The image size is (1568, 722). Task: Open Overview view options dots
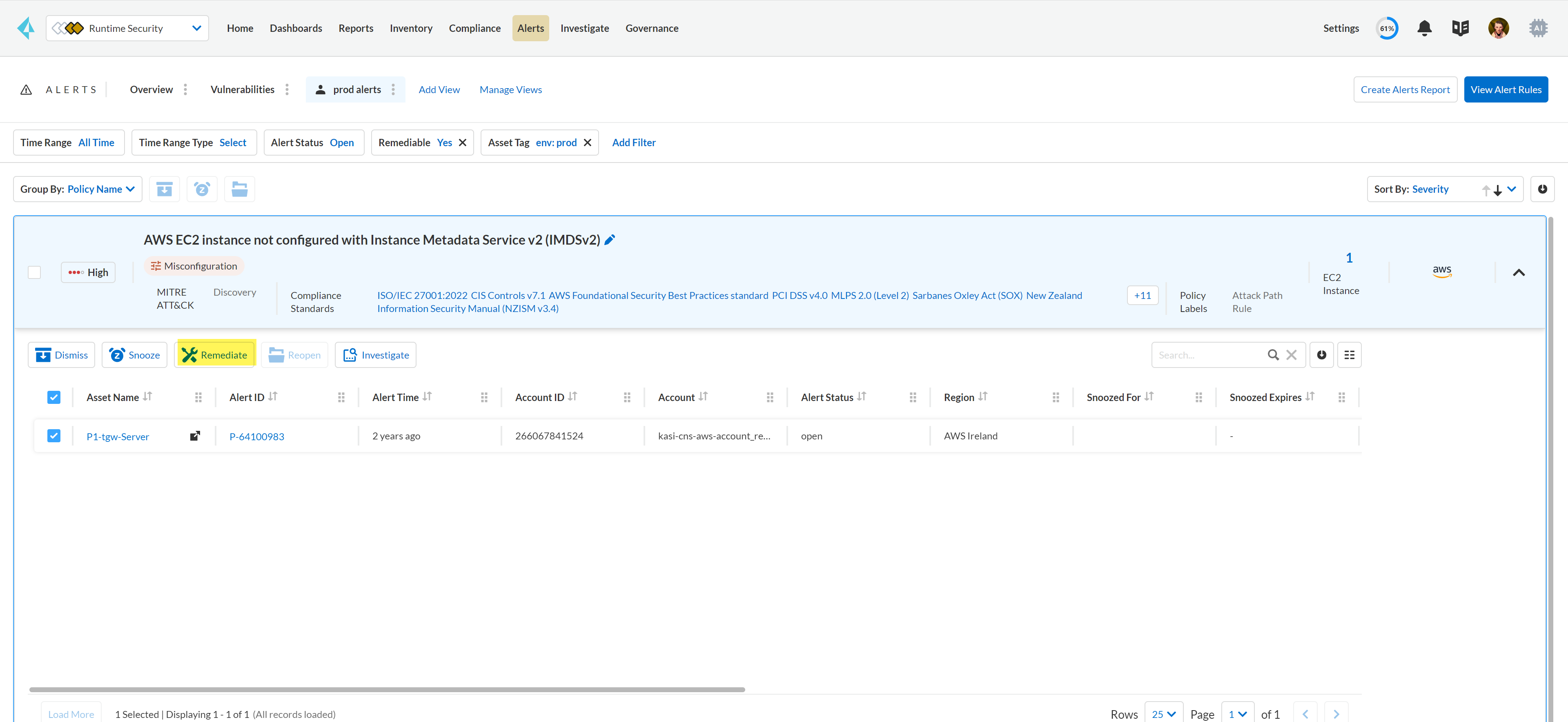click(186, 89)
